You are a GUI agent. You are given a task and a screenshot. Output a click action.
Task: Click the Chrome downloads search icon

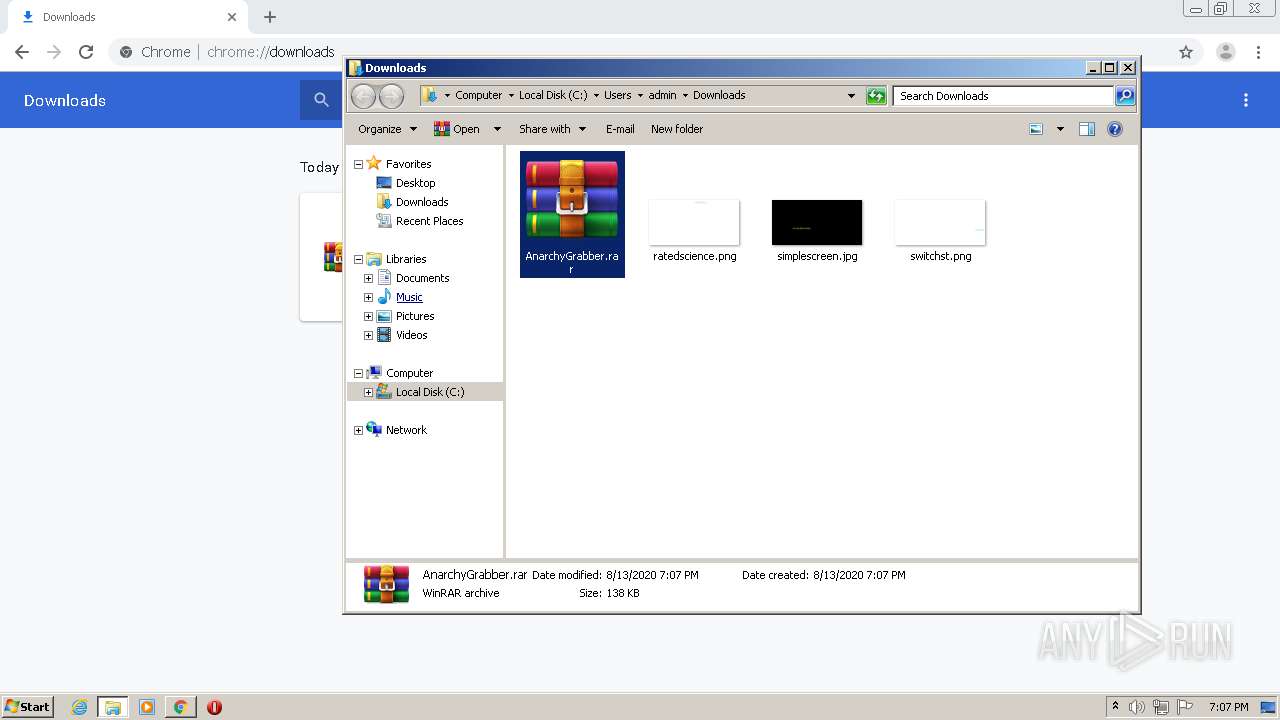click(x=321, y=100)
